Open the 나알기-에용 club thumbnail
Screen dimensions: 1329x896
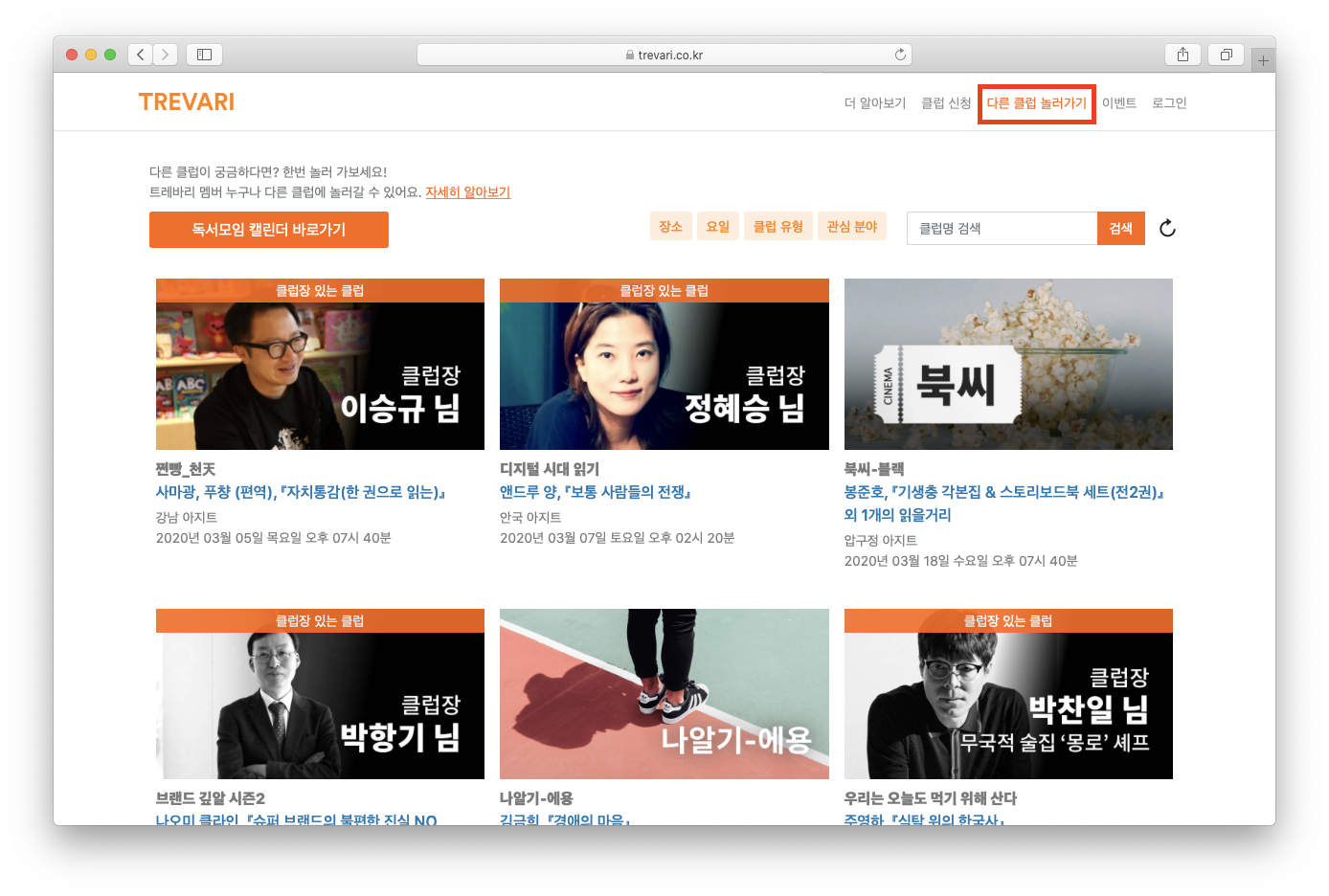(664, 694)
